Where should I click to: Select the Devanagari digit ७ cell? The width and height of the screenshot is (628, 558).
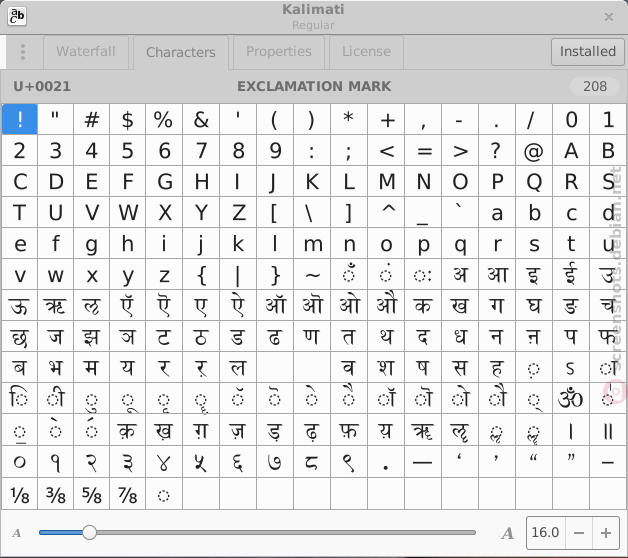coord(275,462)
